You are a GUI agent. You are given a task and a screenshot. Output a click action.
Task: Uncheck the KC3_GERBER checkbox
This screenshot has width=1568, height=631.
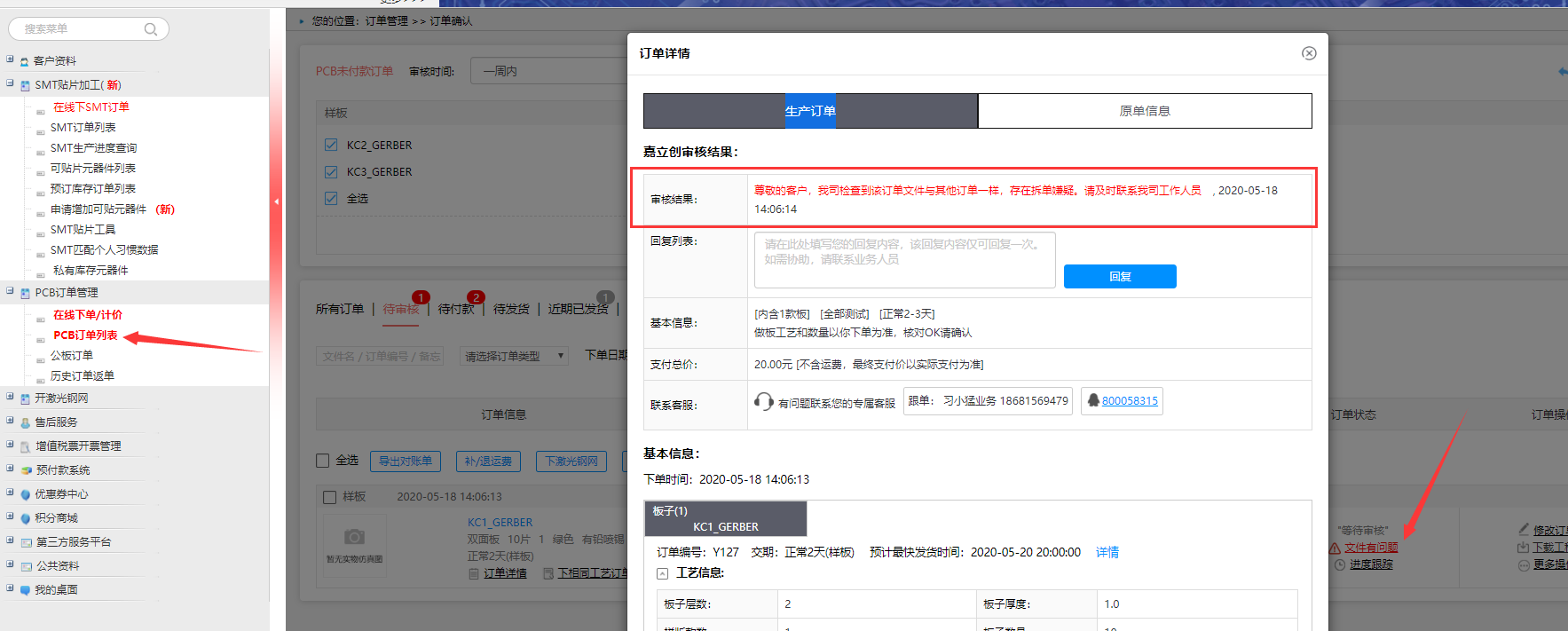coord(331,171)
